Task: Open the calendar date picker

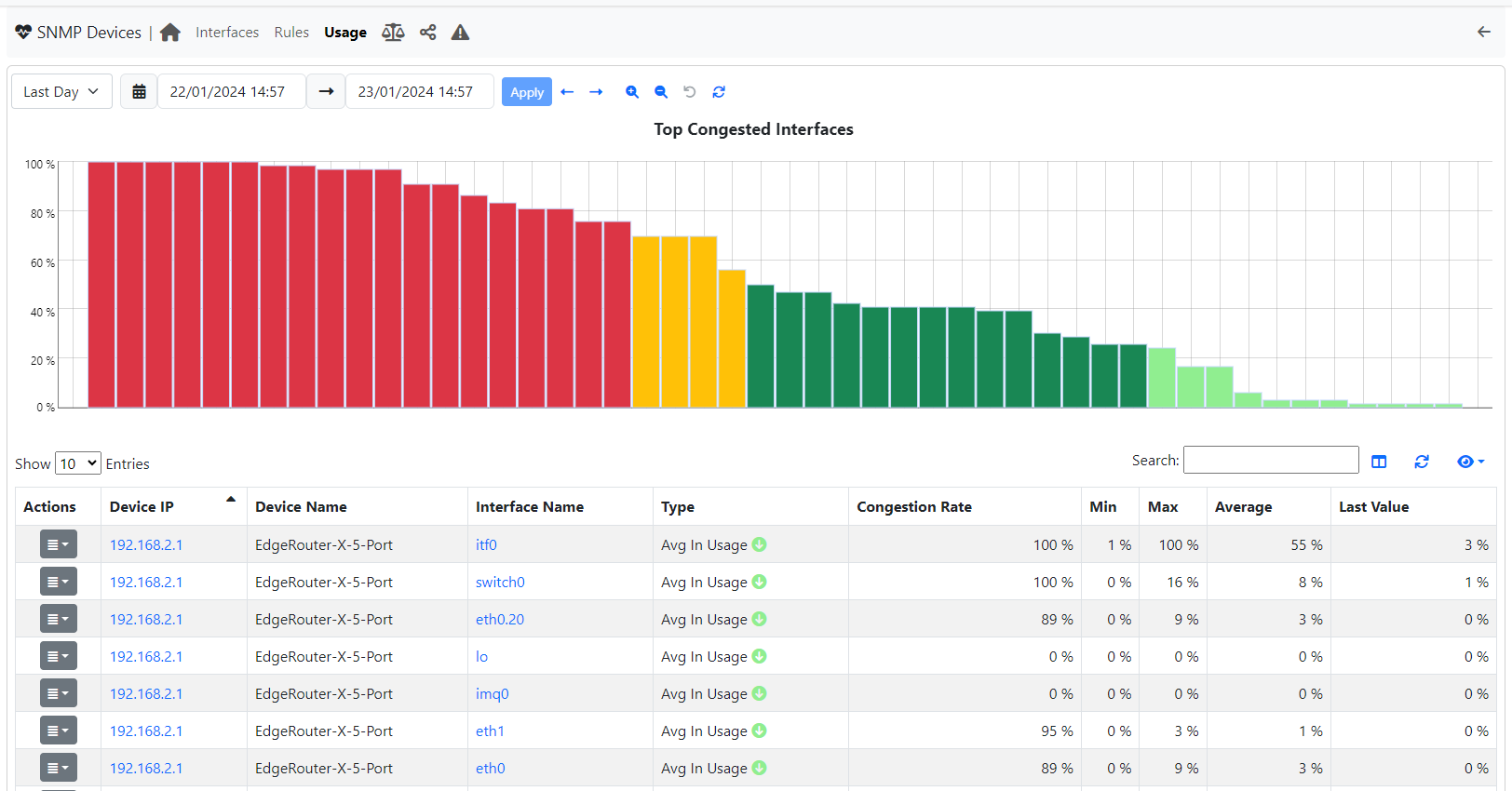Action: coord(139,91)
